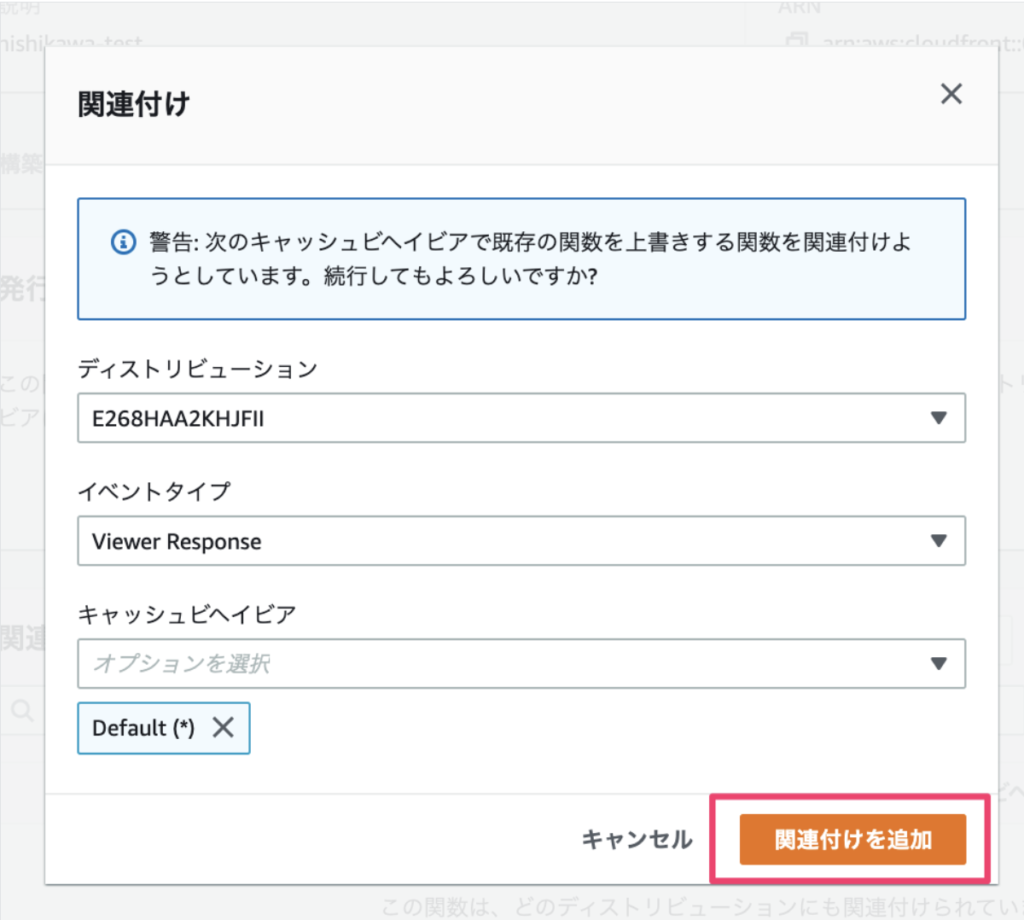Click キャンセル to dismiss the dialog
The width and height of the screenshot is (1024, 920).
pos(636,839)
